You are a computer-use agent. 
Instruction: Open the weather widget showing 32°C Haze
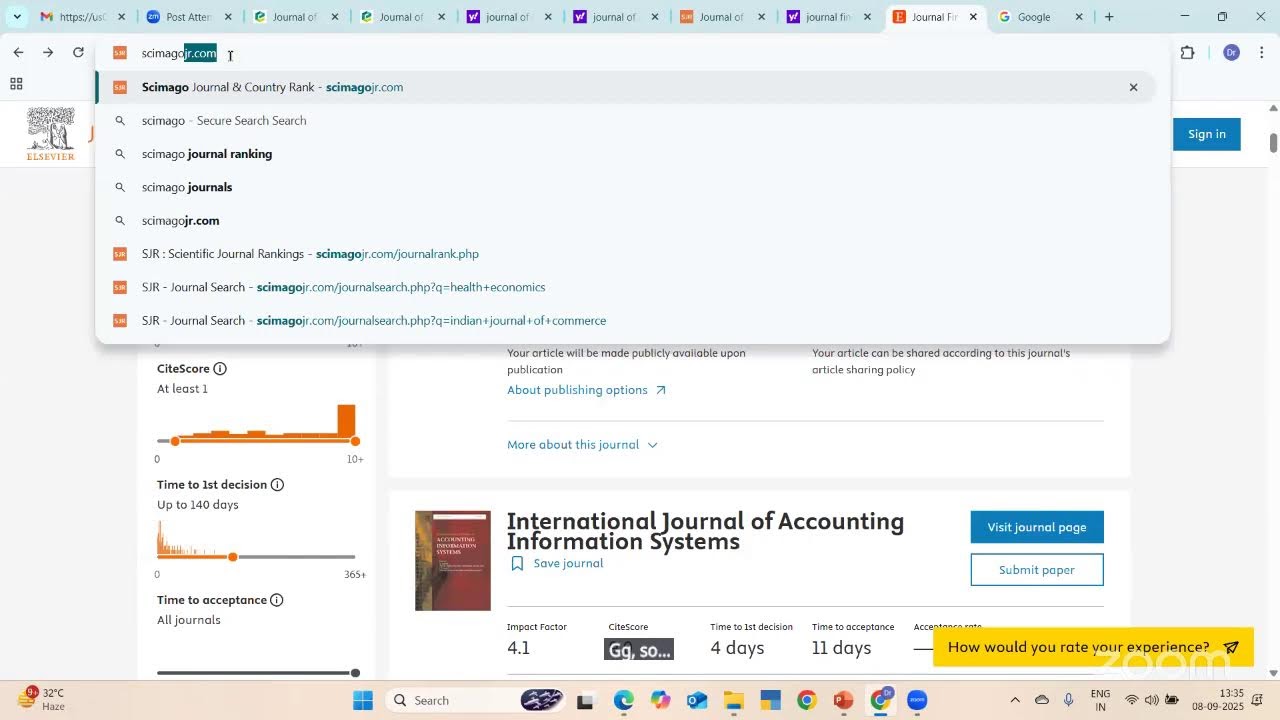tap(41, 699)
